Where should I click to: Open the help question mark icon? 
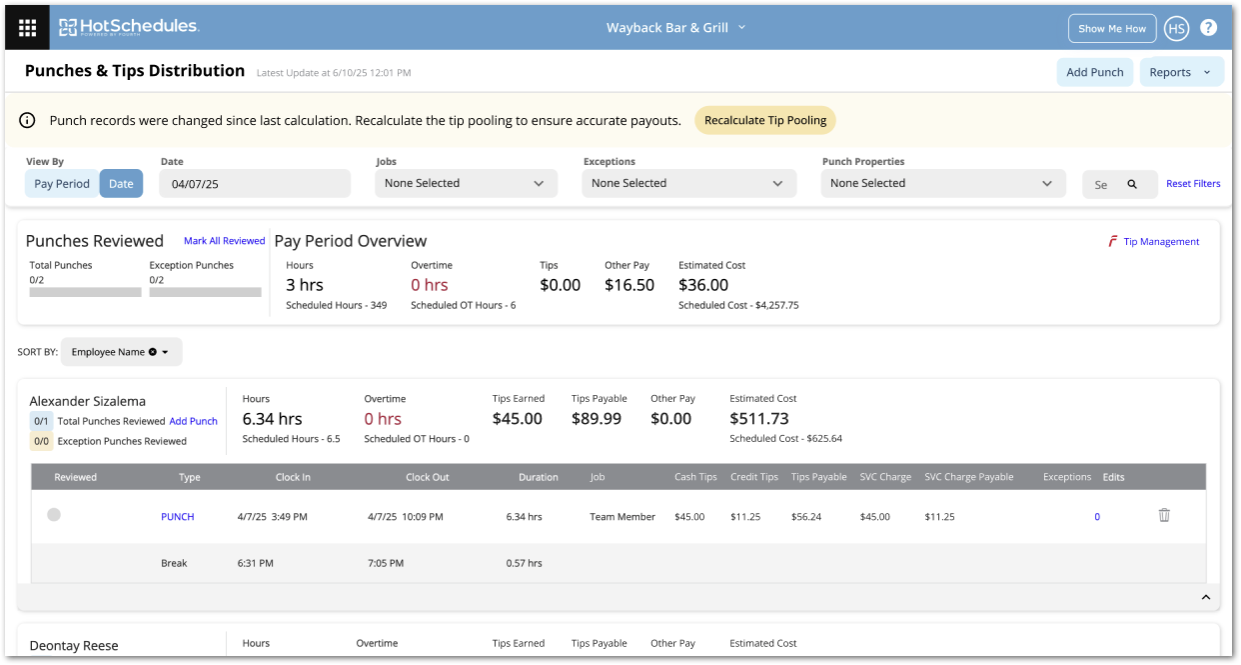coord(1208,28)
